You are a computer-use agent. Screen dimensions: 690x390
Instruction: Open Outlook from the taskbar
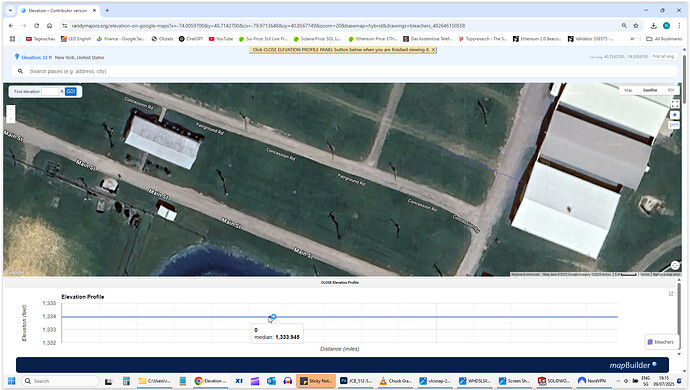(271, 381)
